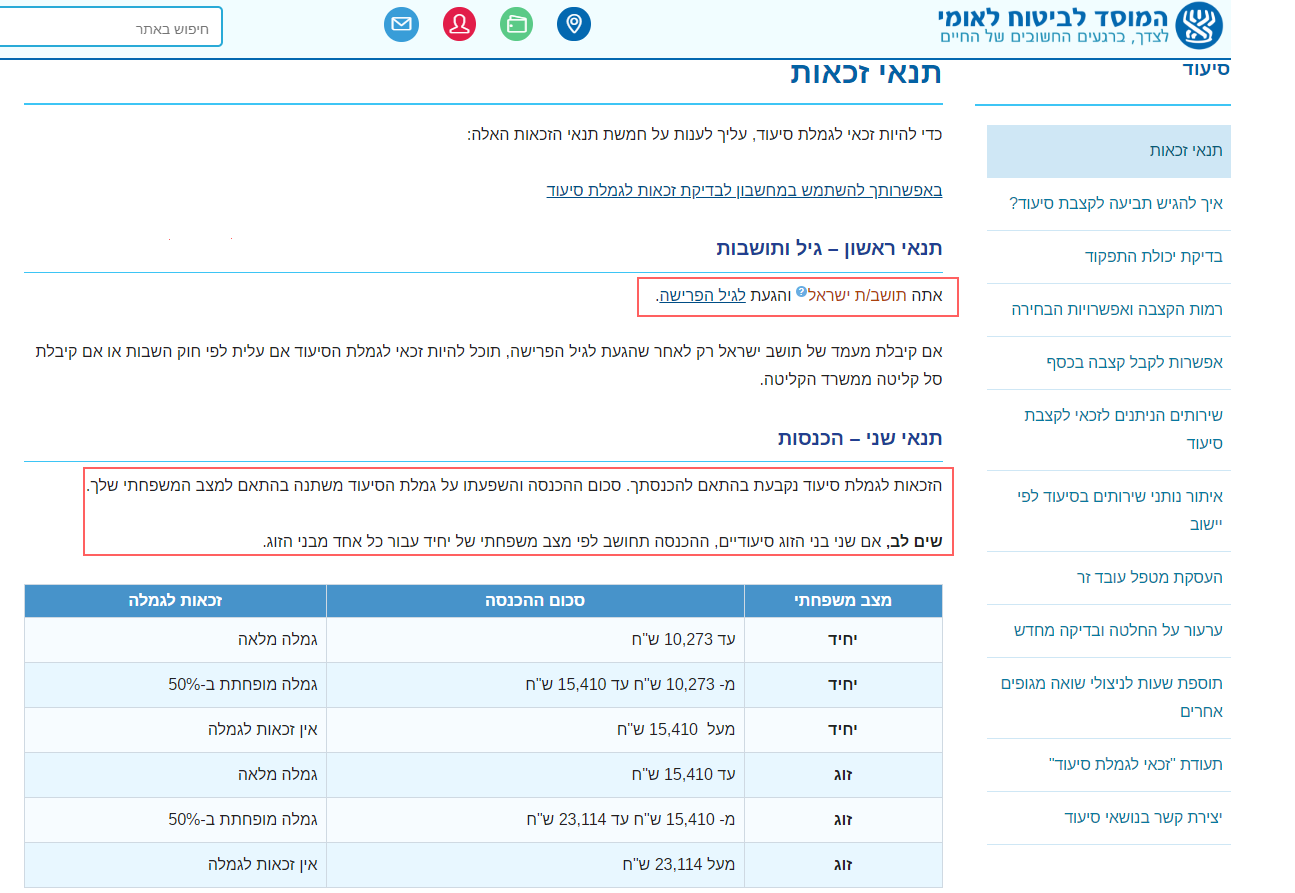Click heading תנאי ראשון – גיל ותושבות

[829, 248]
